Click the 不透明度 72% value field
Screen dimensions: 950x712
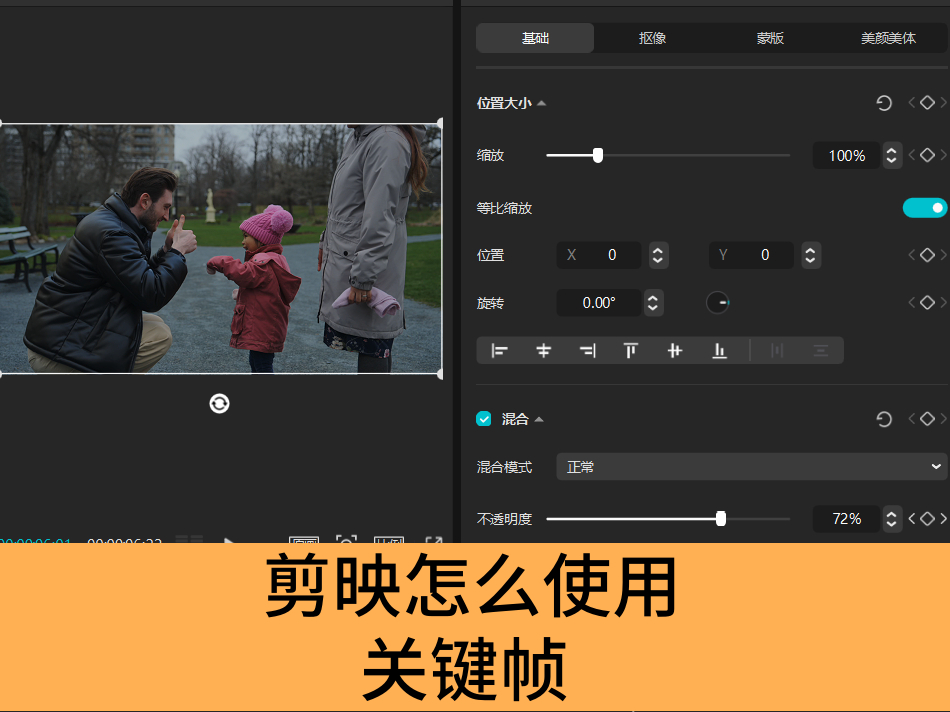coord(846,519)
